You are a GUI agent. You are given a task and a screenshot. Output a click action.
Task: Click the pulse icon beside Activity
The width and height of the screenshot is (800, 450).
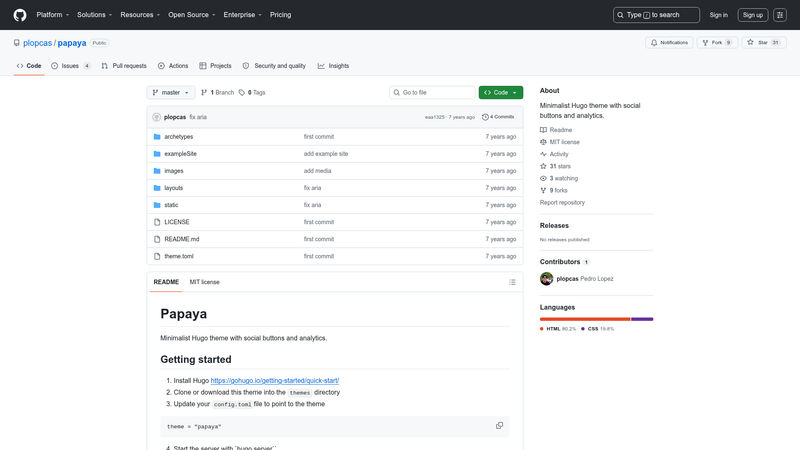point(543,154)
